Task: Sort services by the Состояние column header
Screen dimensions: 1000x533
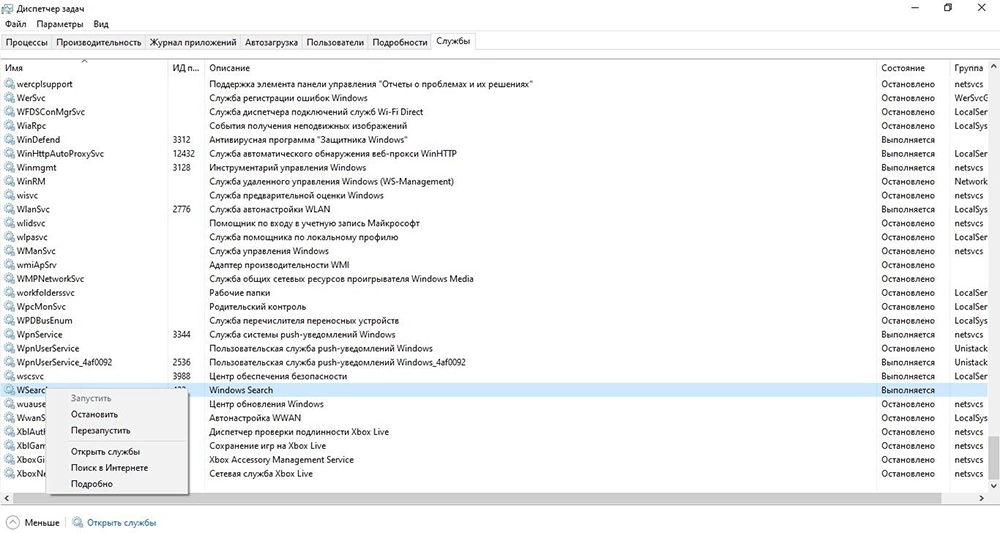Action: (902, 68)
